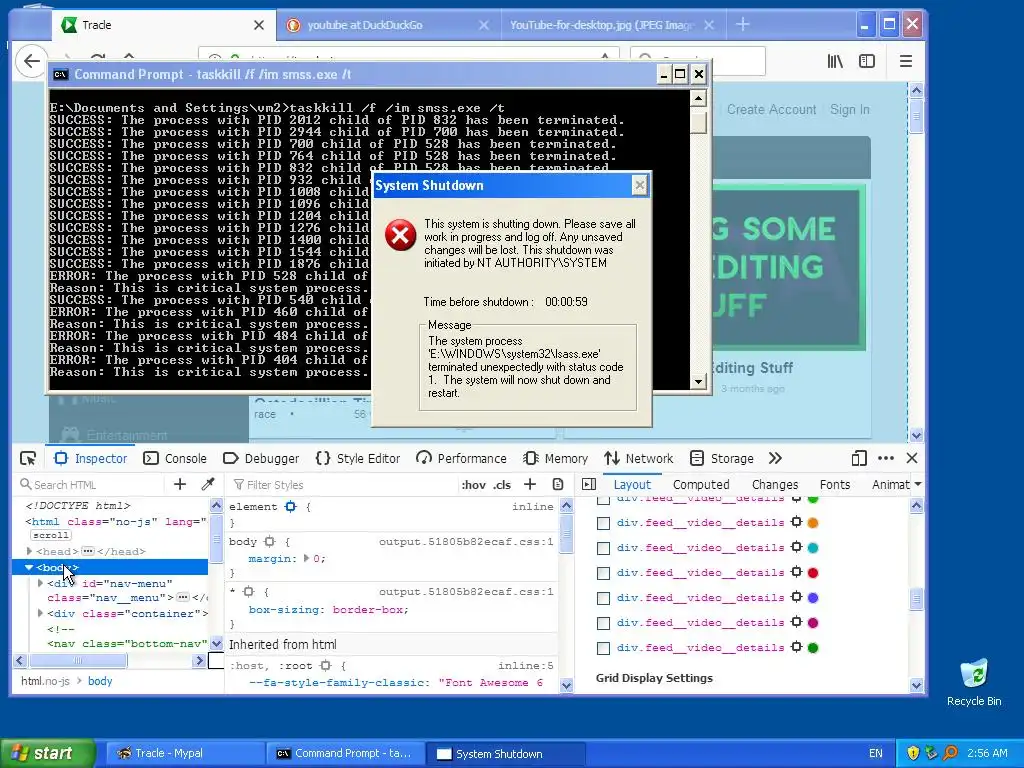The height and width of the screenshot is (768, 1024).
Task: Open the Fonts sidebar tab
Action: [x=835, y=485]
